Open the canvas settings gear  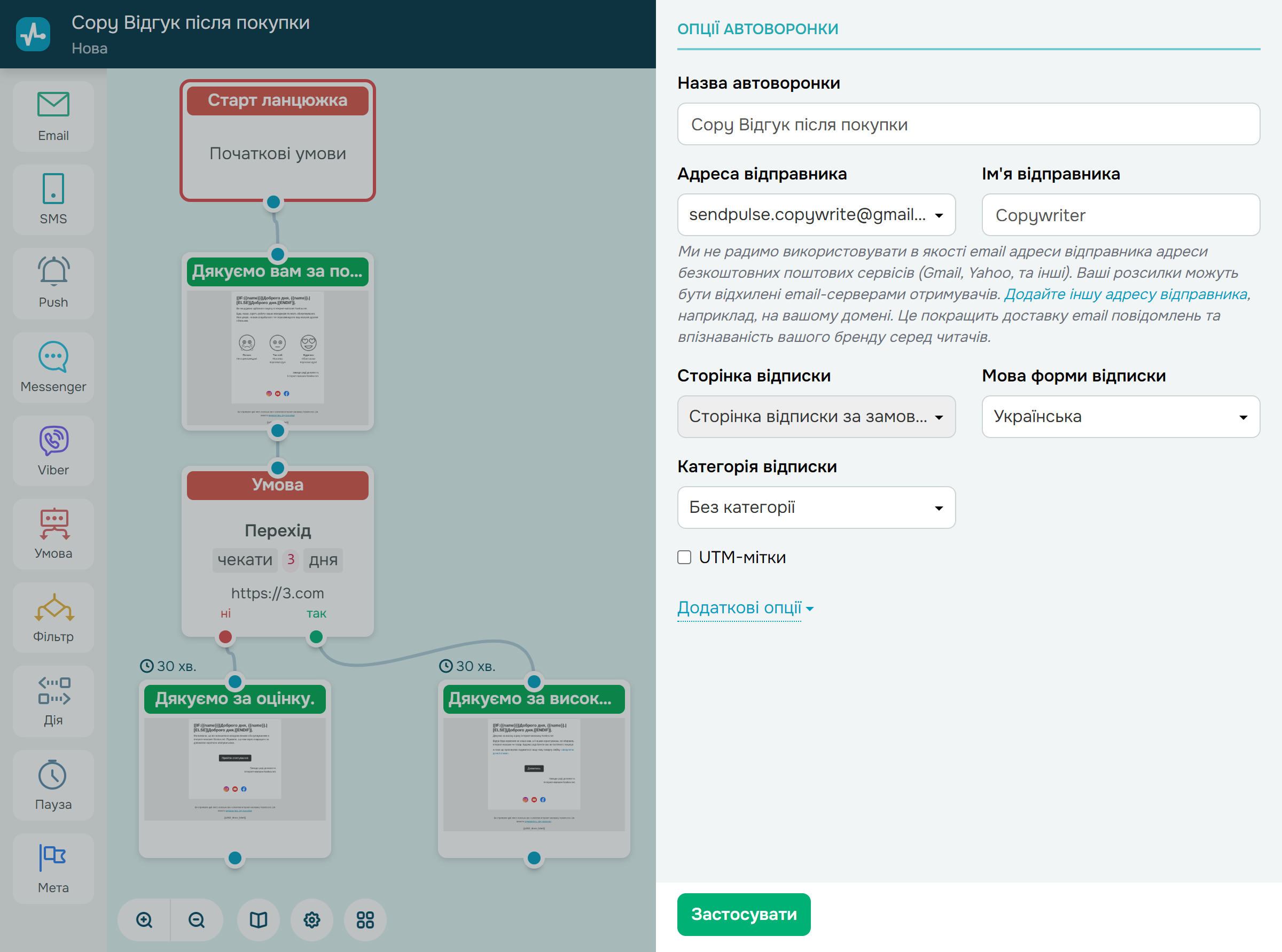[312, 920]
